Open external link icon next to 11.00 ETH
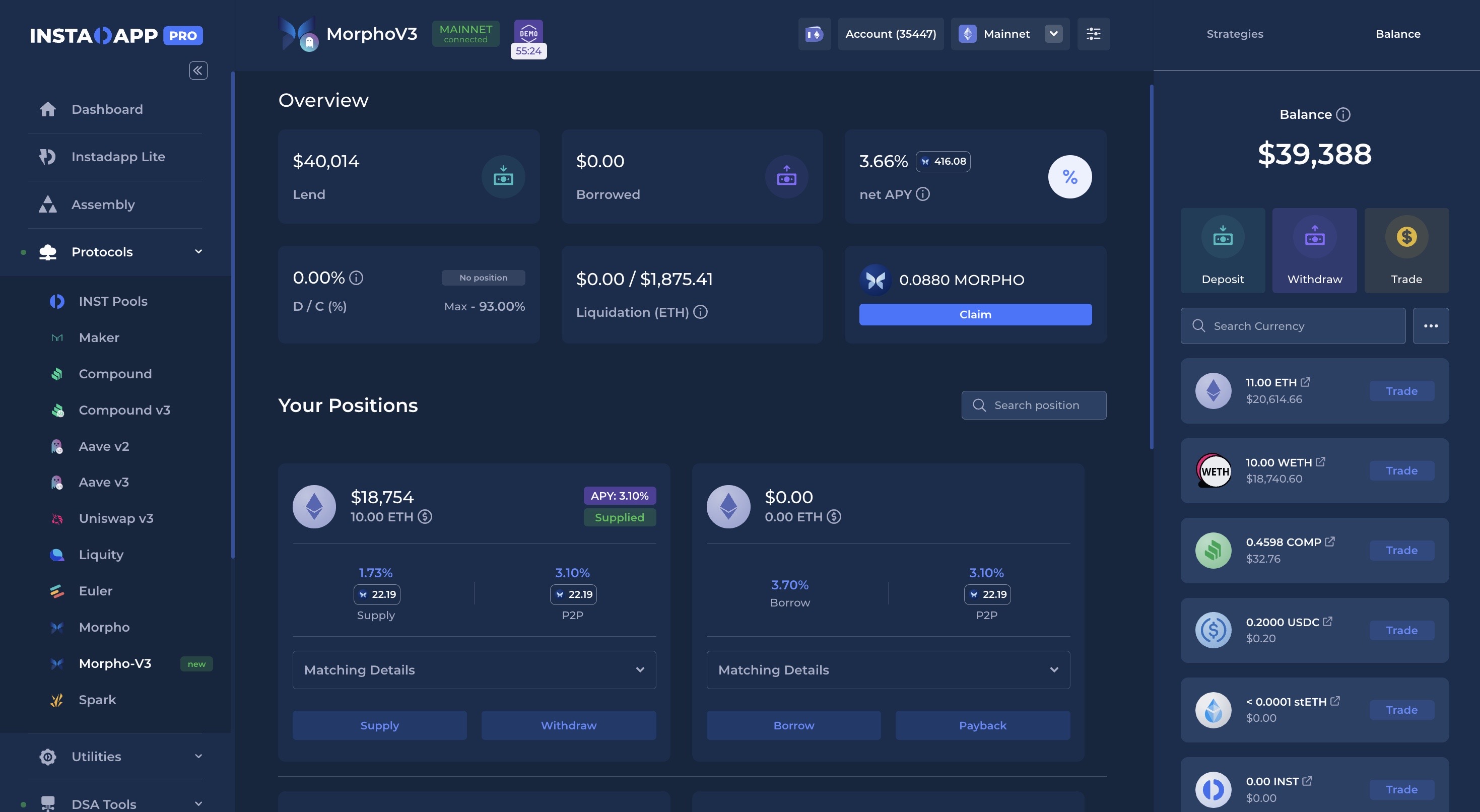Viewport: 1480px width, 812px height. point(1305,382)
